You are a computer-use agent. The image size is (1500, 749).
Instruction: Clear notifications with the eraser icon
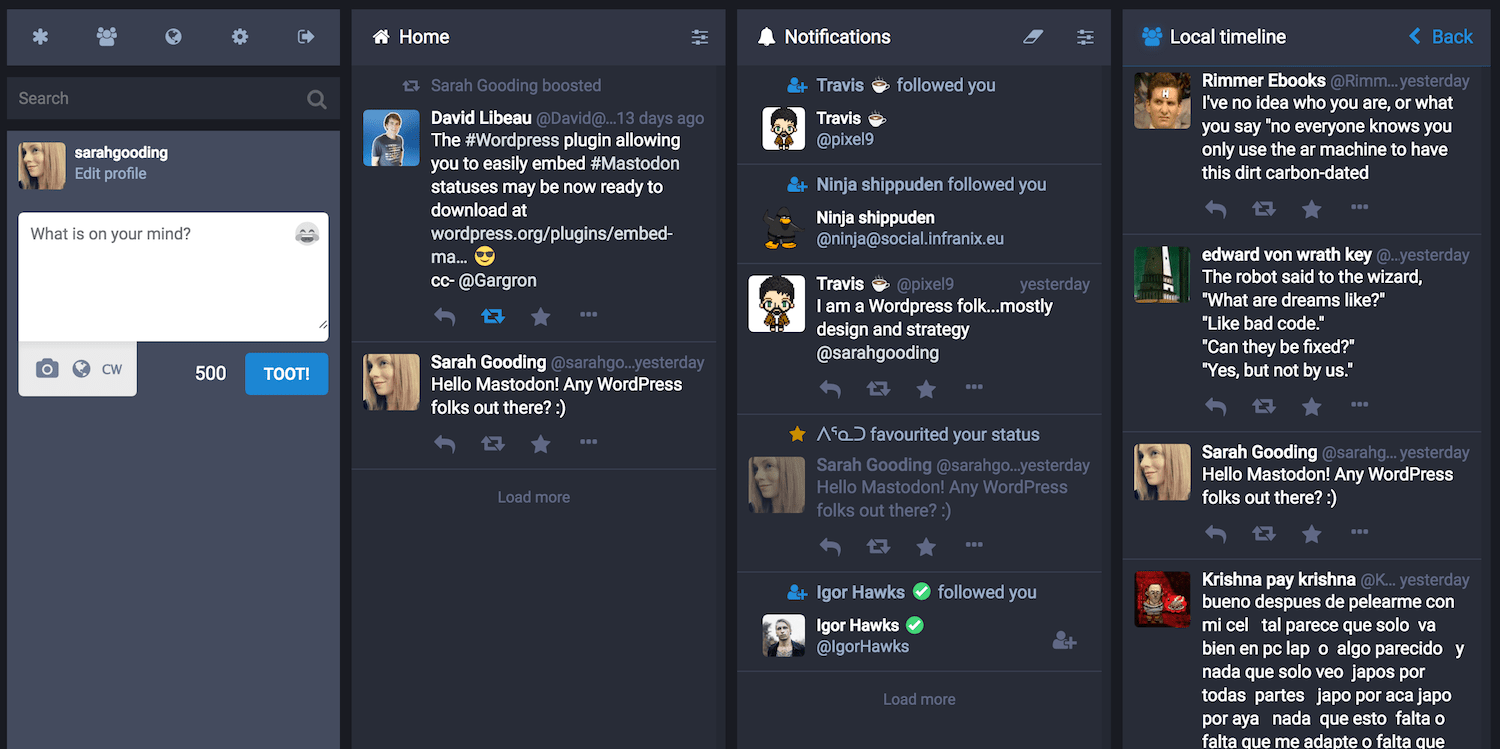click(1033, 37)
